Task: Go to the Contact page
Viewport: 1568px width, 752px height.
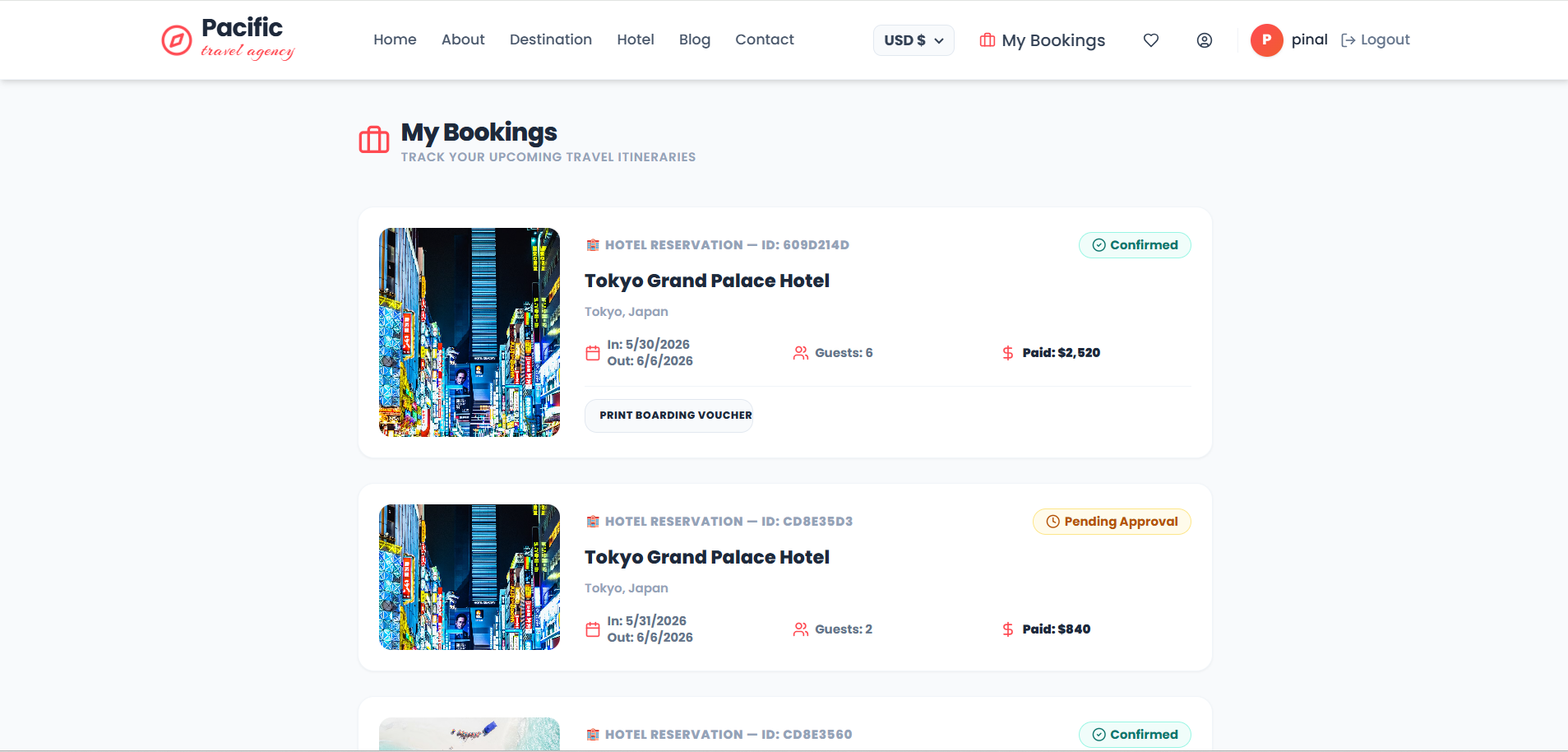Action: click(x=765, y=39)
